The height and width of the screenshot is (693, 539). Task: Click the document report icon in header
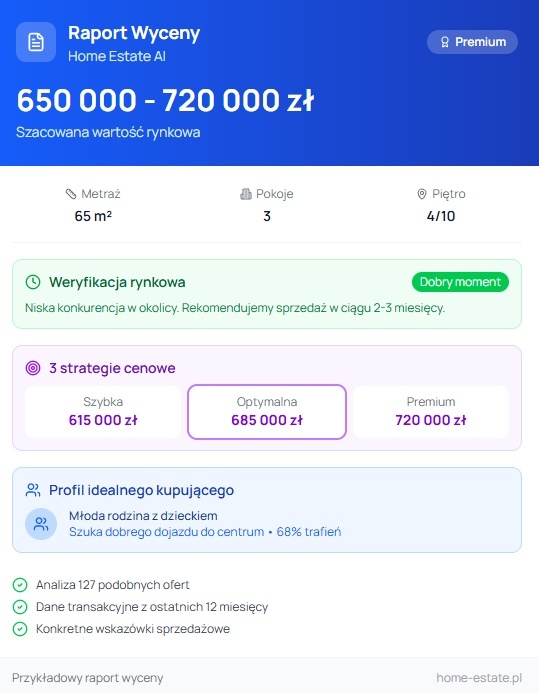coord(36,42)
